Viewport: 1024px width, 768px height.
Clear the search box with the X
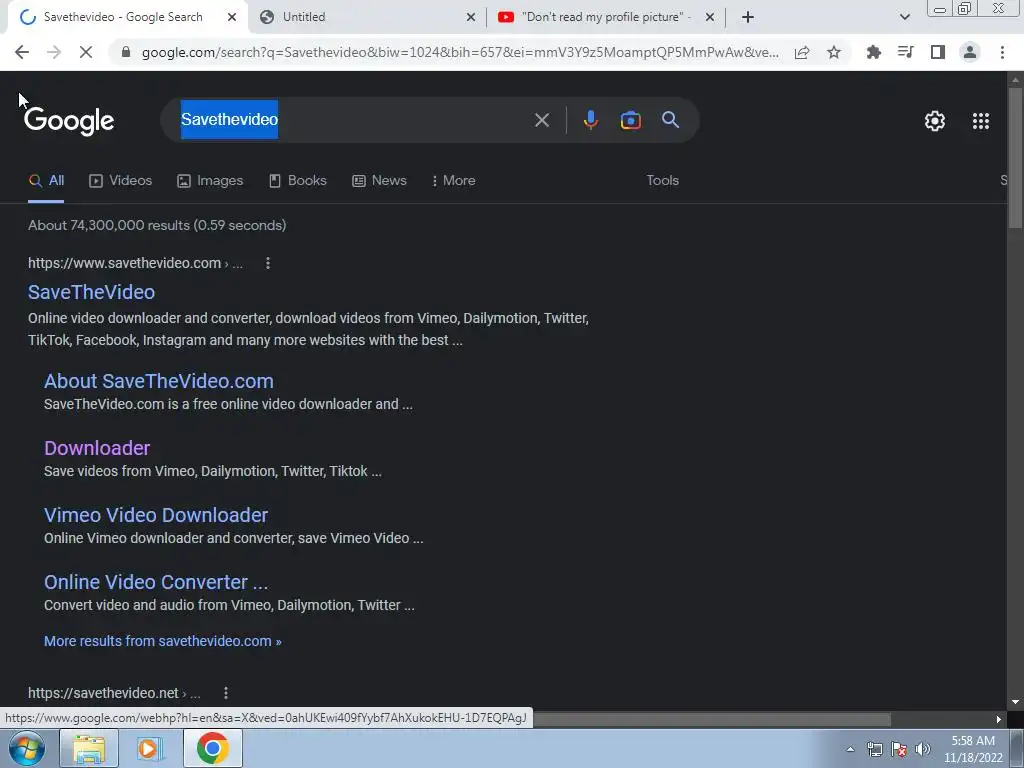pos(541,120)
